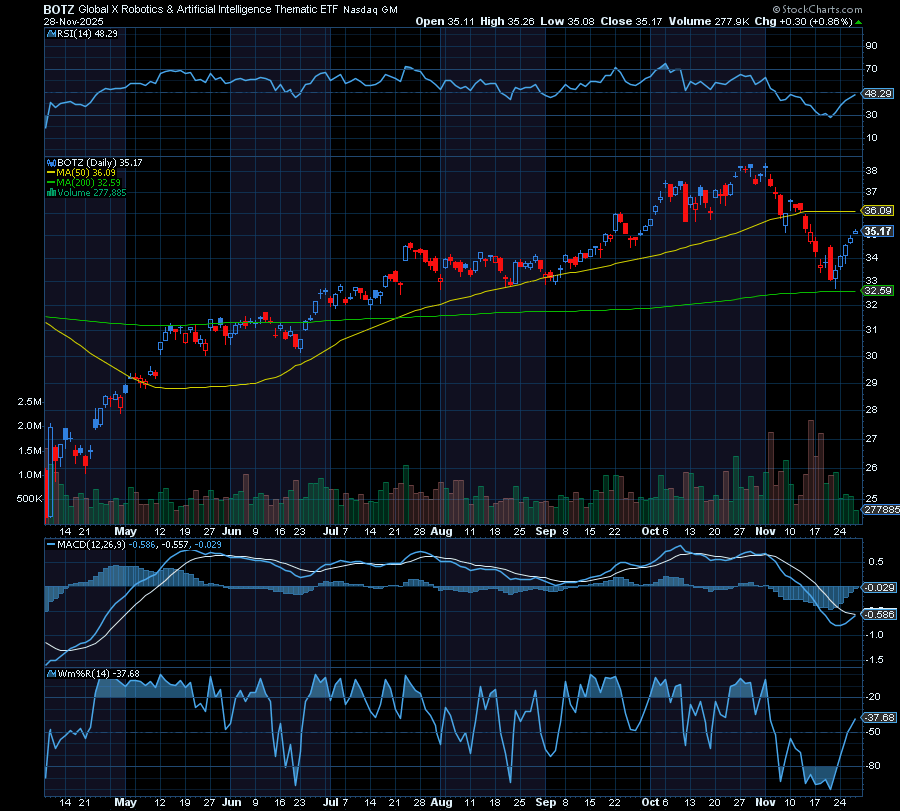The height and width of the screenshot is (811, 900).
Task: Click the yellow MA(50) color line swatch
Action: click(51, 172)
